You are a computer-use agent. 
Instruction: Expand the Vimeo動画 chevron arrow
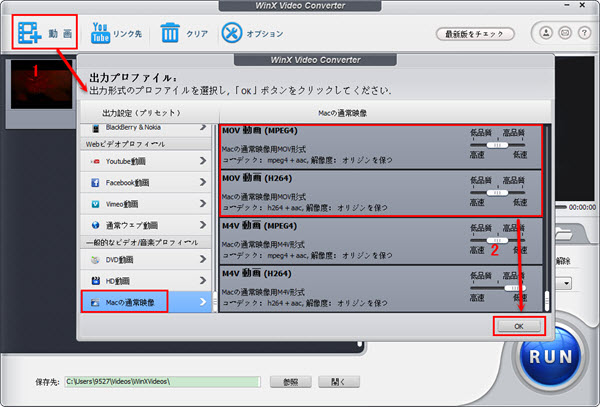click(203, 204)
